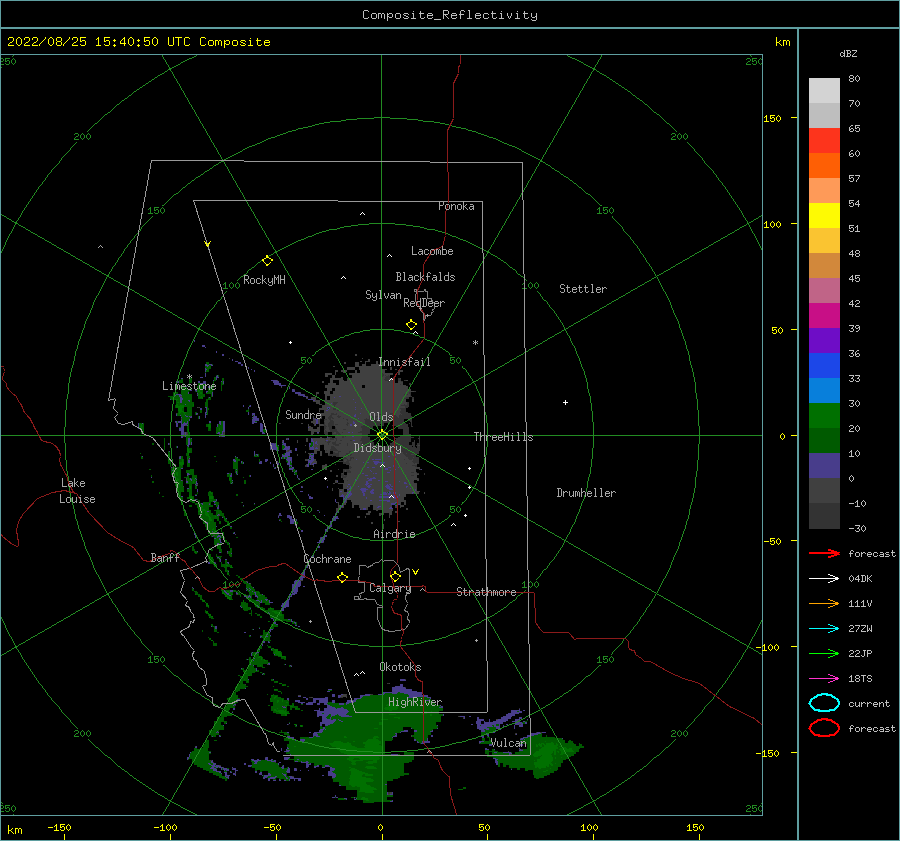900x841 pixels.
Task: Select the purple 36-39 dBZ swatch
Action: (824, 340)
